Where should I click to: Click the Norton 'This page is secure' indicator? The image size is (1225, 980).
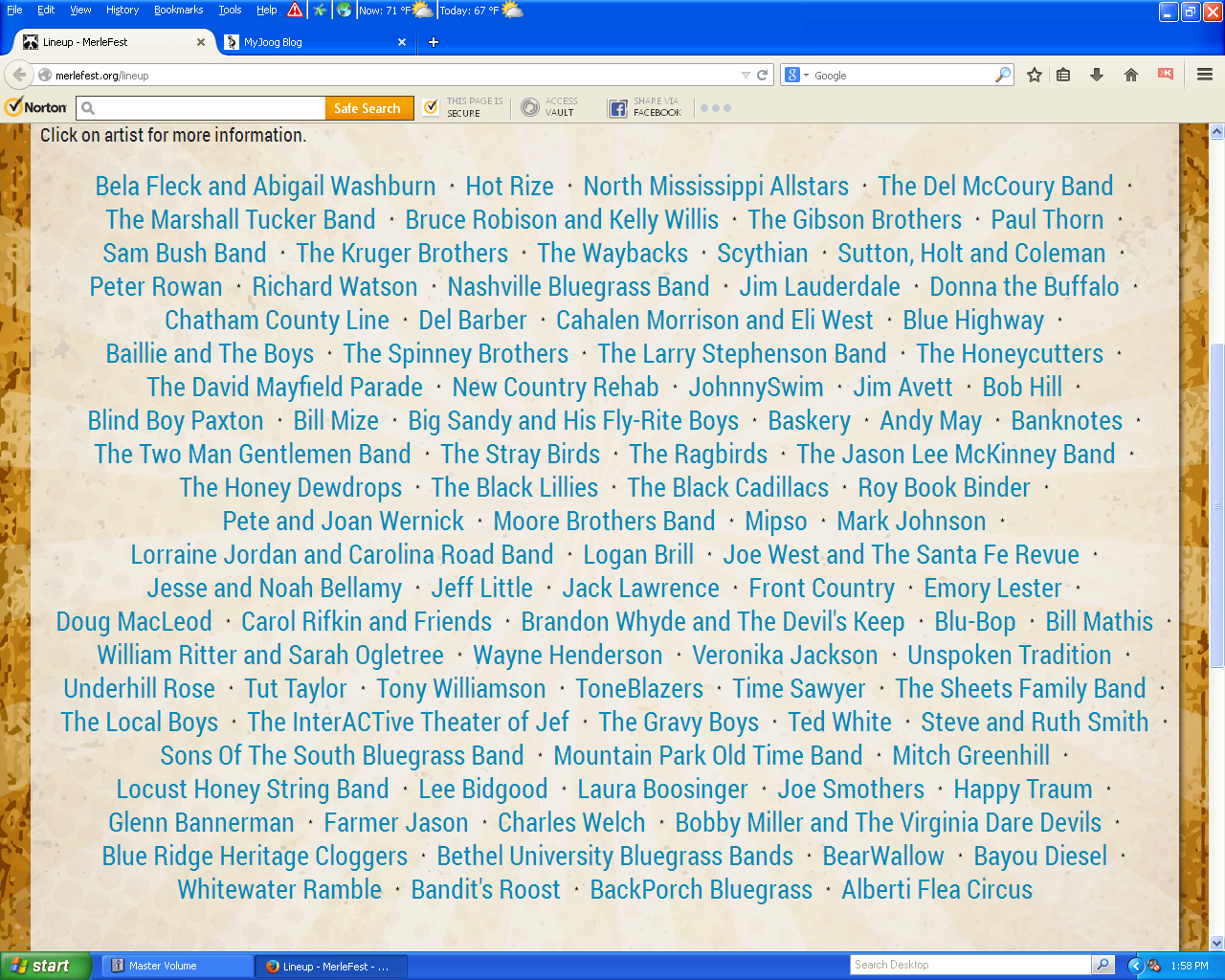pyautogui.click(x=463, y=107)
